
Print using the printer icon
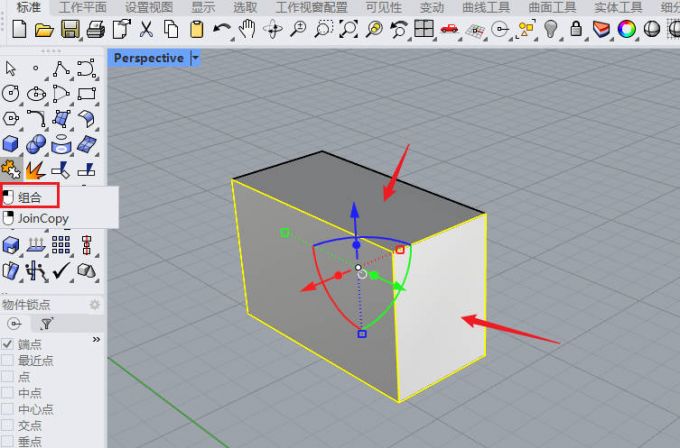95,30
